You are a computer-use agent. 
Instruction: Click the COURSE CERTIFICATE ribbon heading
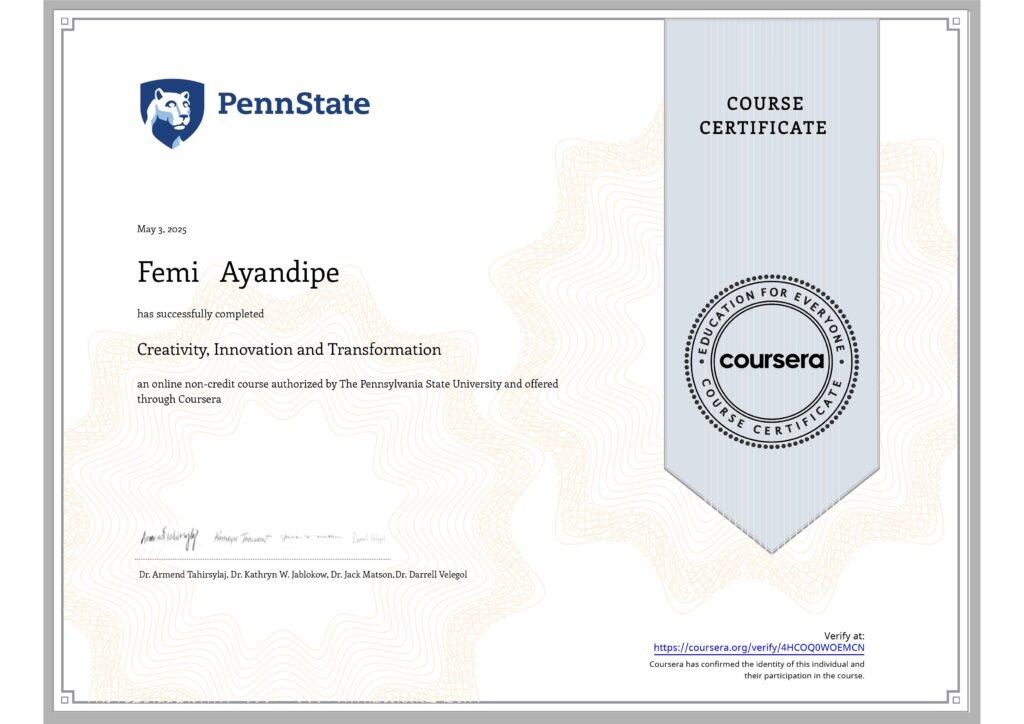[x=763, y=116]
